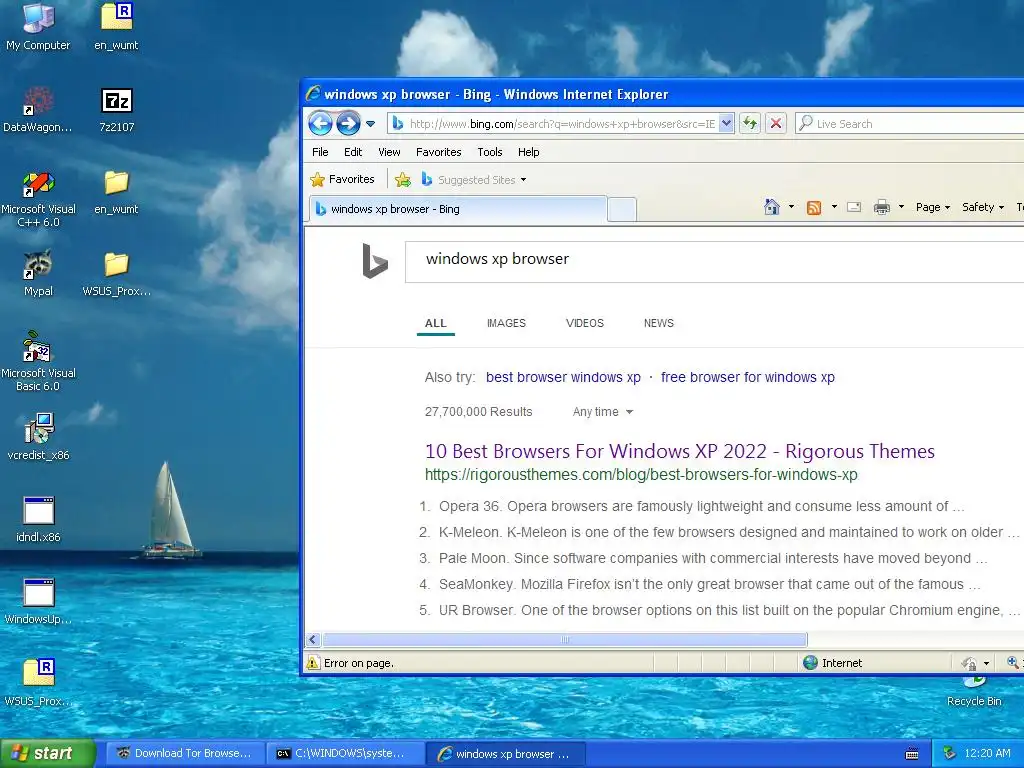Expand the address bar dropdown
The image size is (1024, 768).
click(x=726, y=123)
